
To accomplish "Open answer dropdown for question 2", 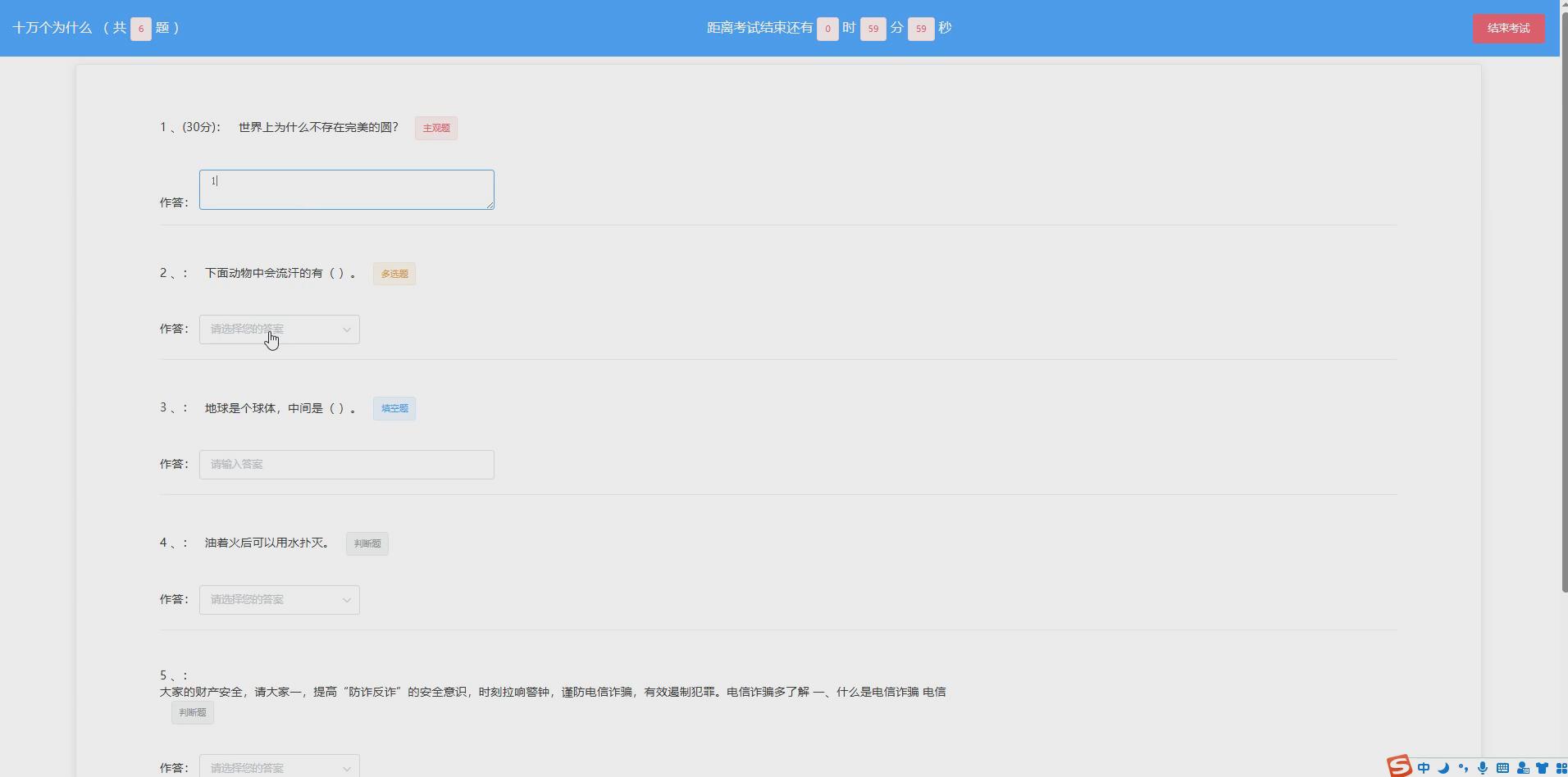I will point(279,329).
